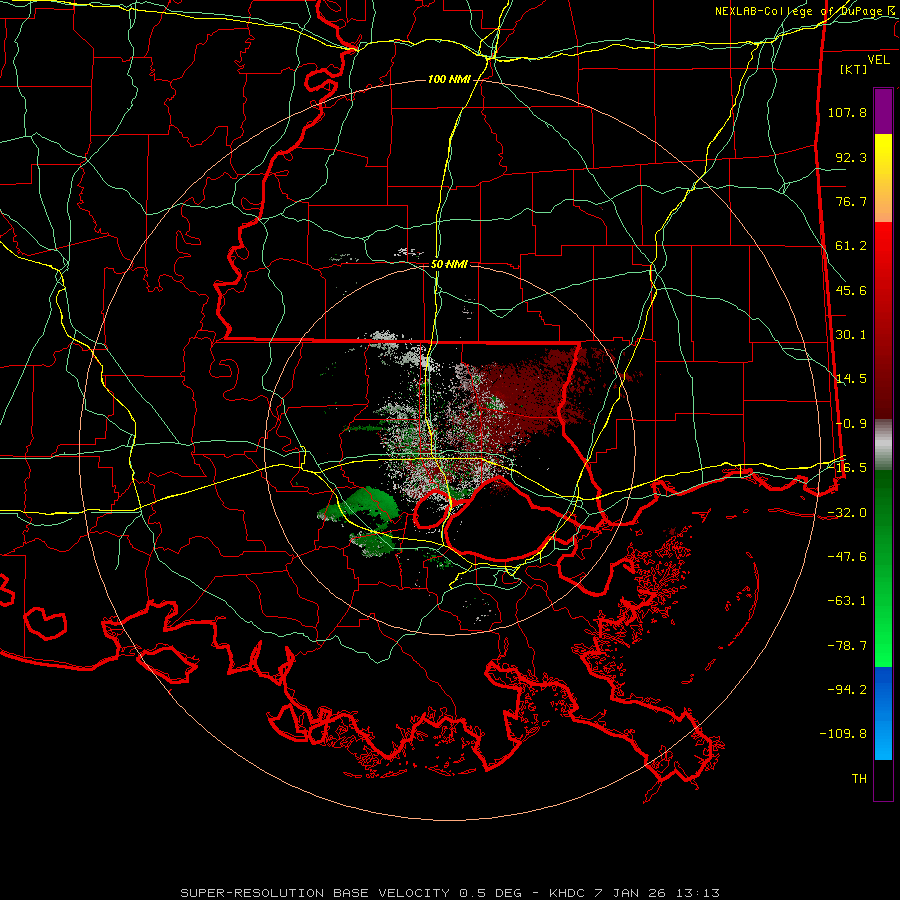Click the 45.6 velocity scale value

pyautogui.click(x=851, y=290)
